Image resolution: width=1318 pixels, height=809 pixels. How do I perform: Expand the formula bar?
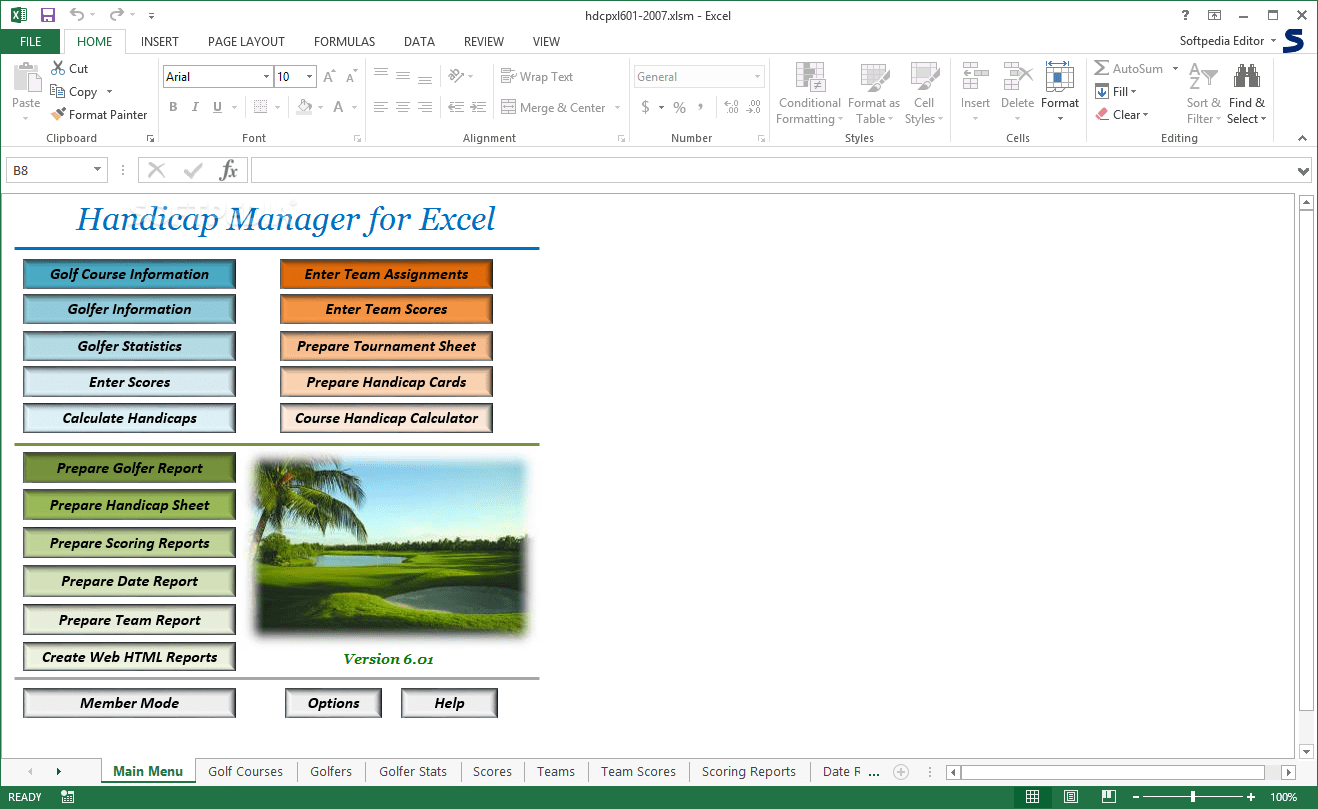click(1303, 171)
